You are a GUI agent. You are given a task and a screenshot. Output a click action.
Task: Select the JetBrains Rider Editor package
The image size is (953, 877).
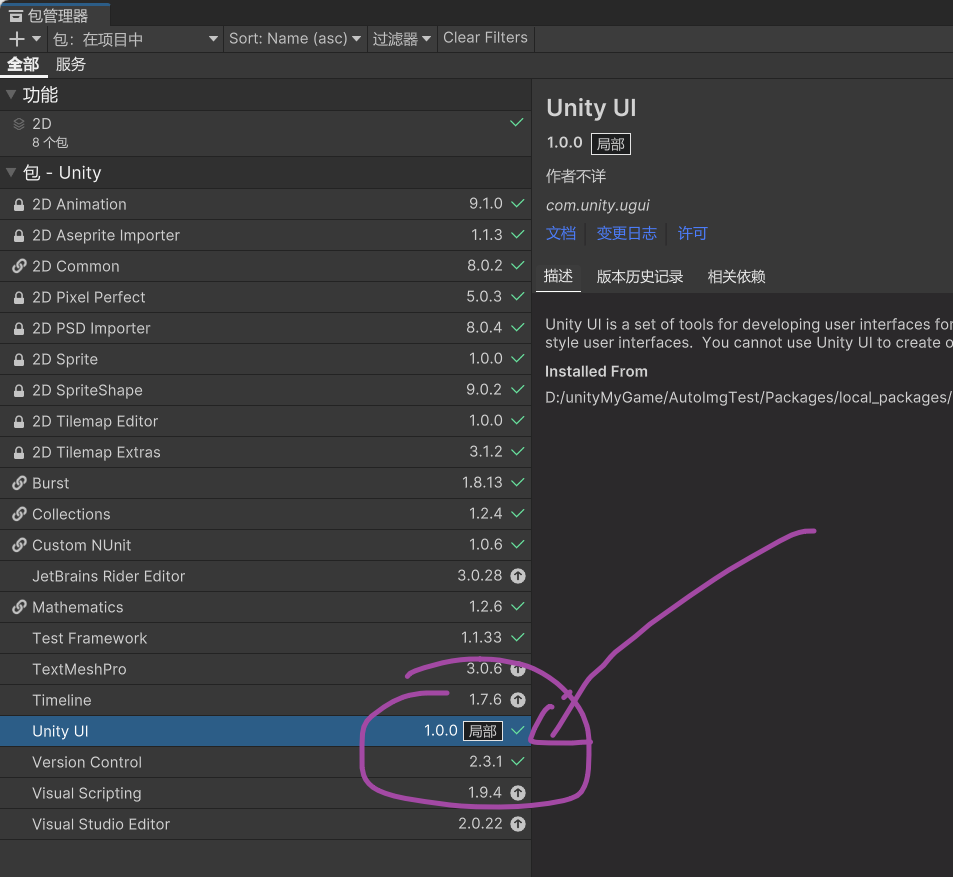[x=265, y=576]
